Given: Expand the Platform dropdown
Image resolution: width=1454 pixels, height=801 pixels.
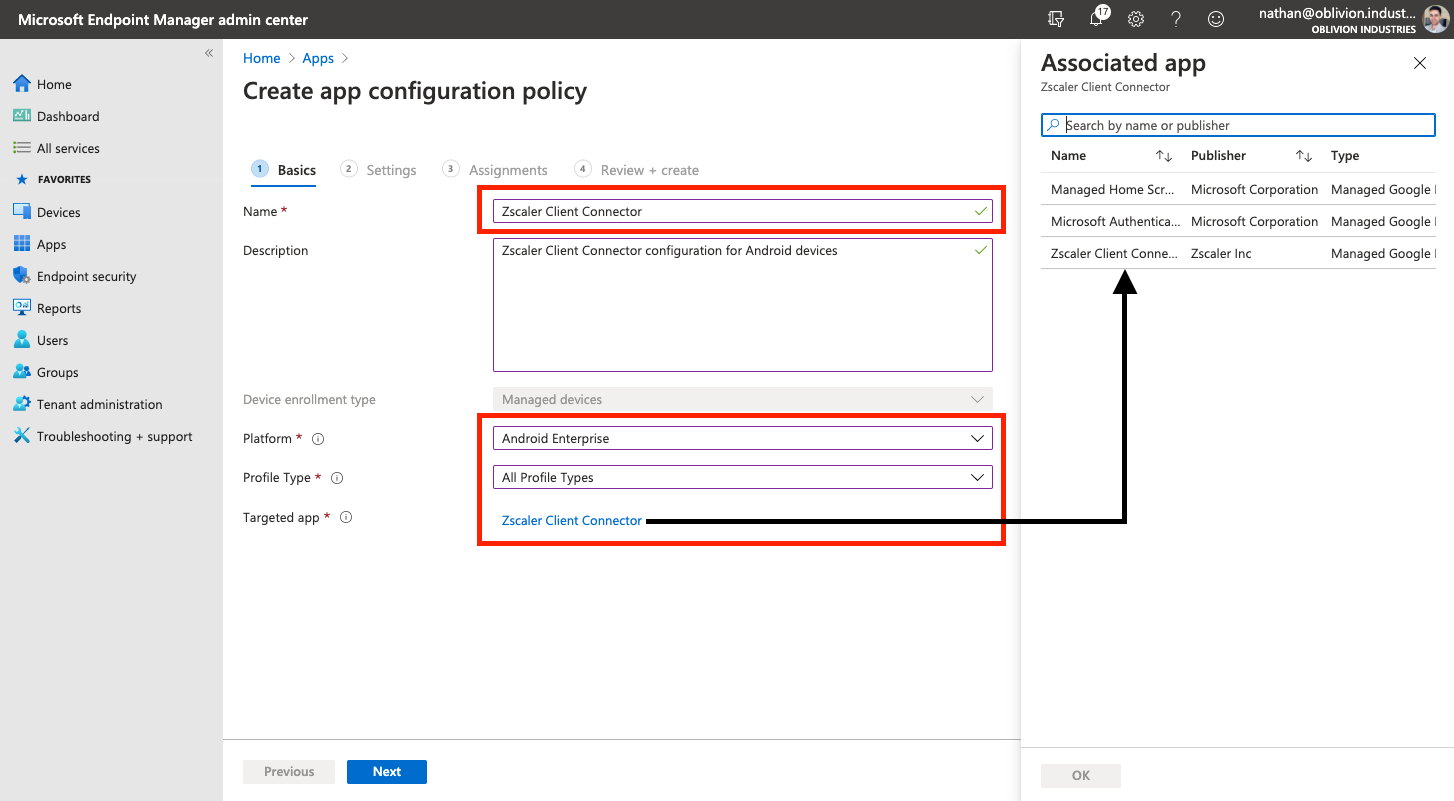Looking at the screenshot, I should [742, 438].
